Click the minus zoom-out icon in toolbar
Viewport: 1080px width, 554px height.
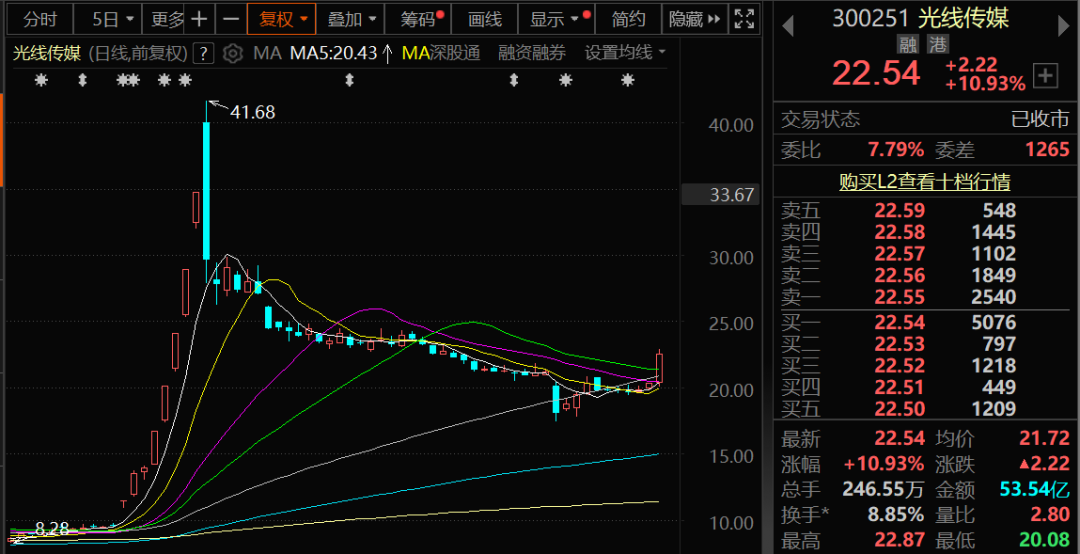click(x=230, y=19)
